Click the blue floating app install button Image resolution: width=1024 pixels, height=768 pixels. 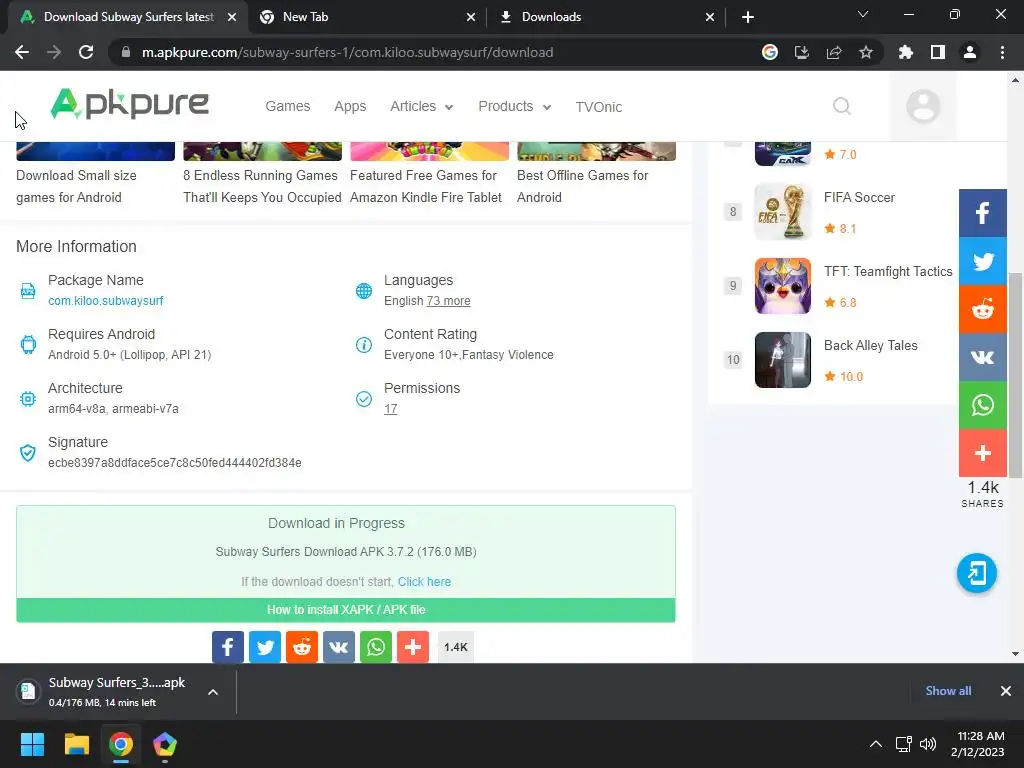point(977,573)
